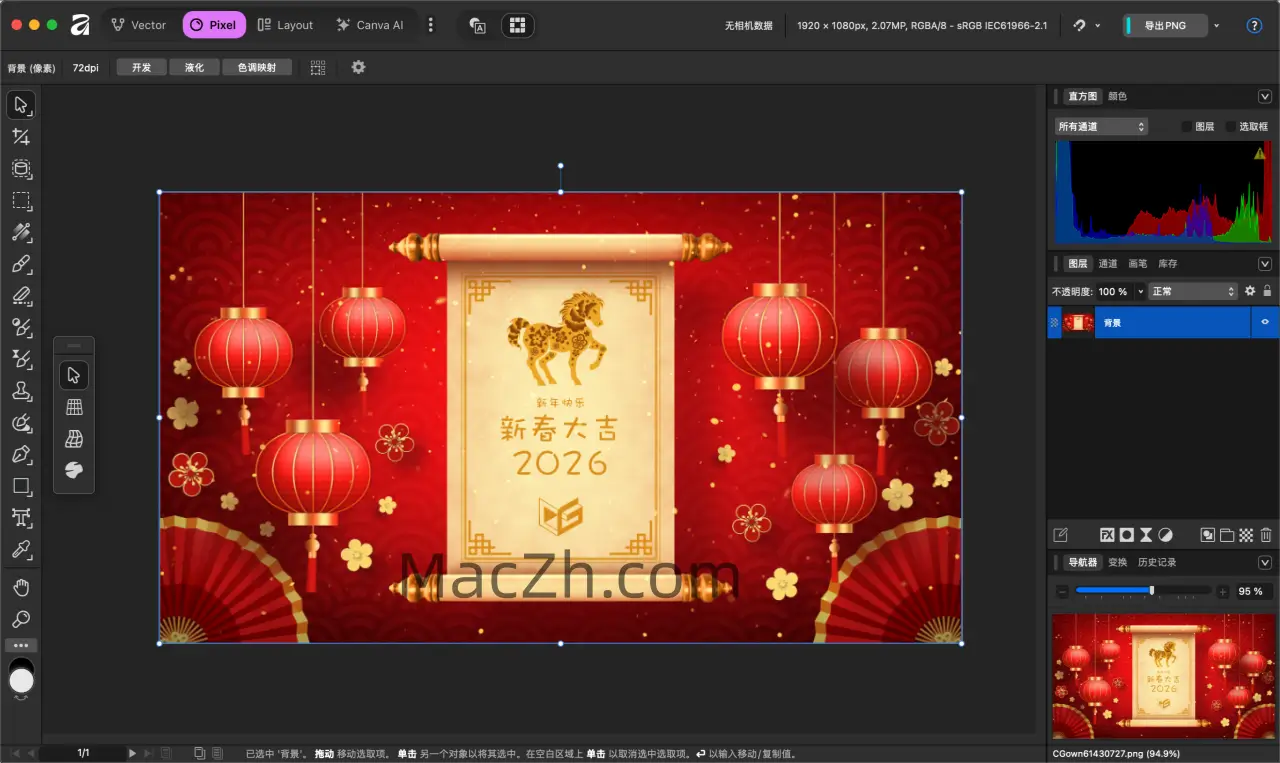Select the Paint Brush tool
Viewport: 1280px width, 763px height.
pos(22,265)
